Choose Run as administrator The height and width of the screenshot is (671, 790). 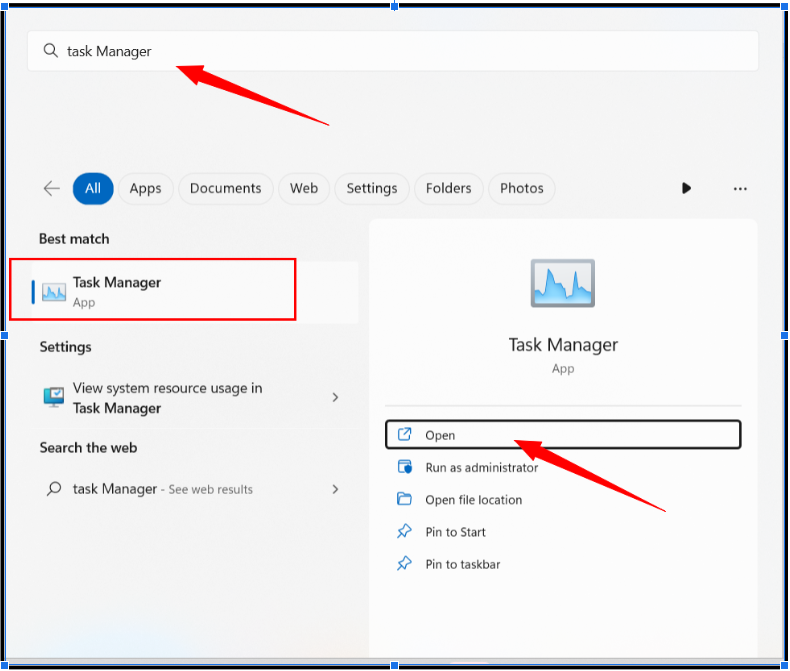481,467
